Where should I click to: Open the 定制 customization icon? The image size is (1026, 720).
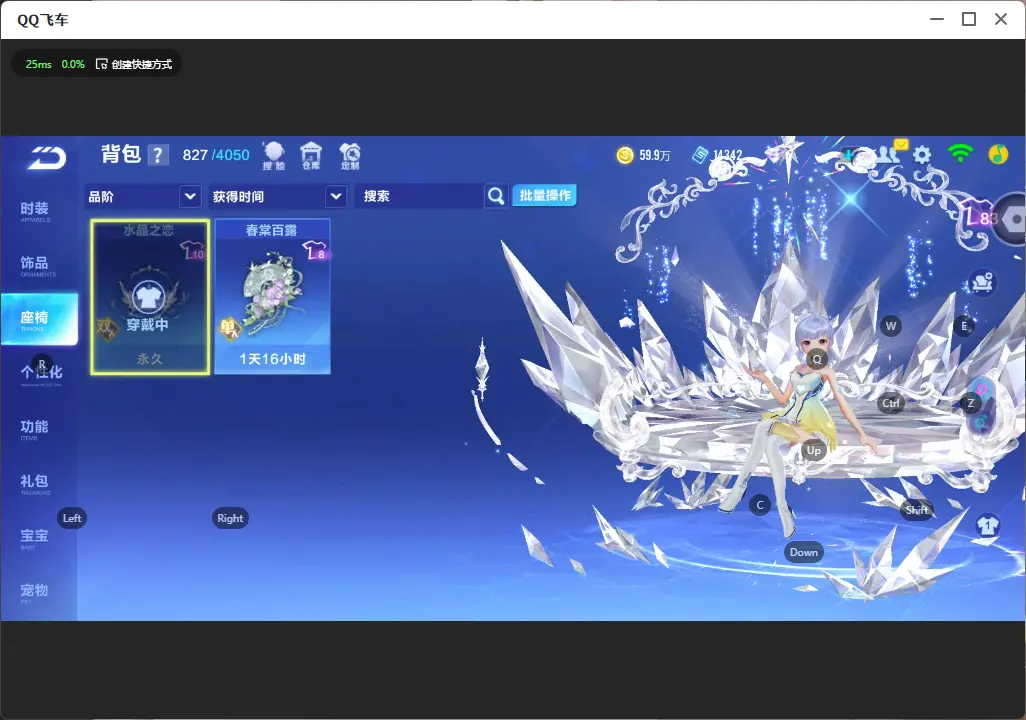pyautogui.click(x=349, y=156)
